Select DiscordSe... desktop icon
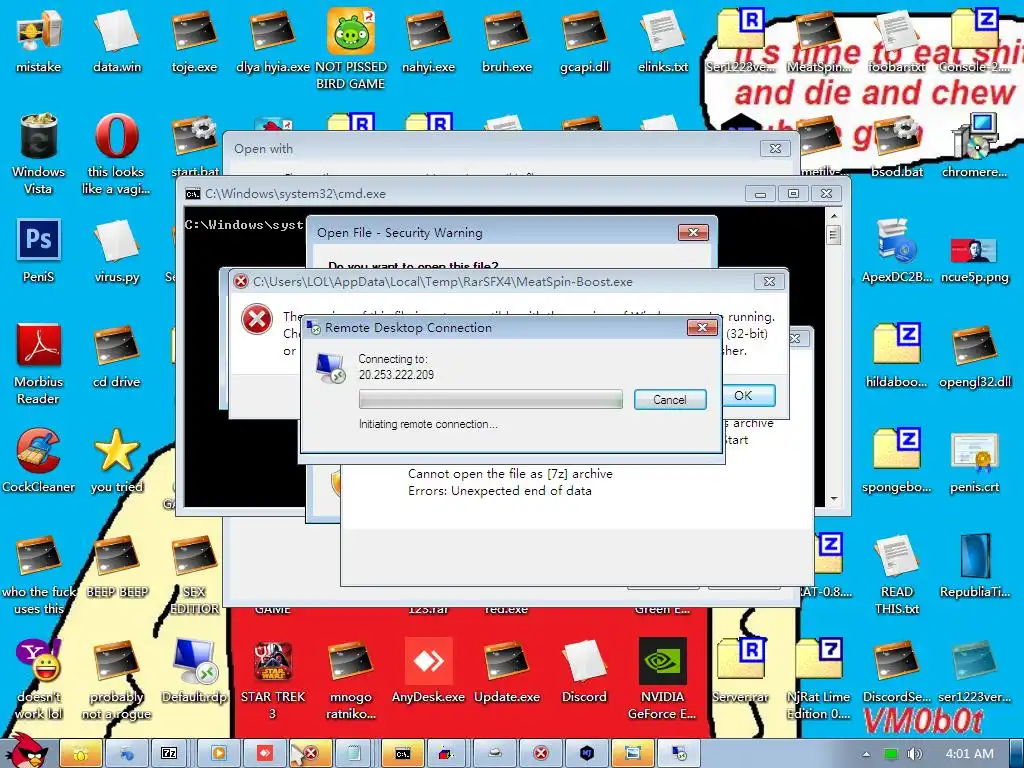This screenshot has height=768, width=1024. (x=897, y=671)
